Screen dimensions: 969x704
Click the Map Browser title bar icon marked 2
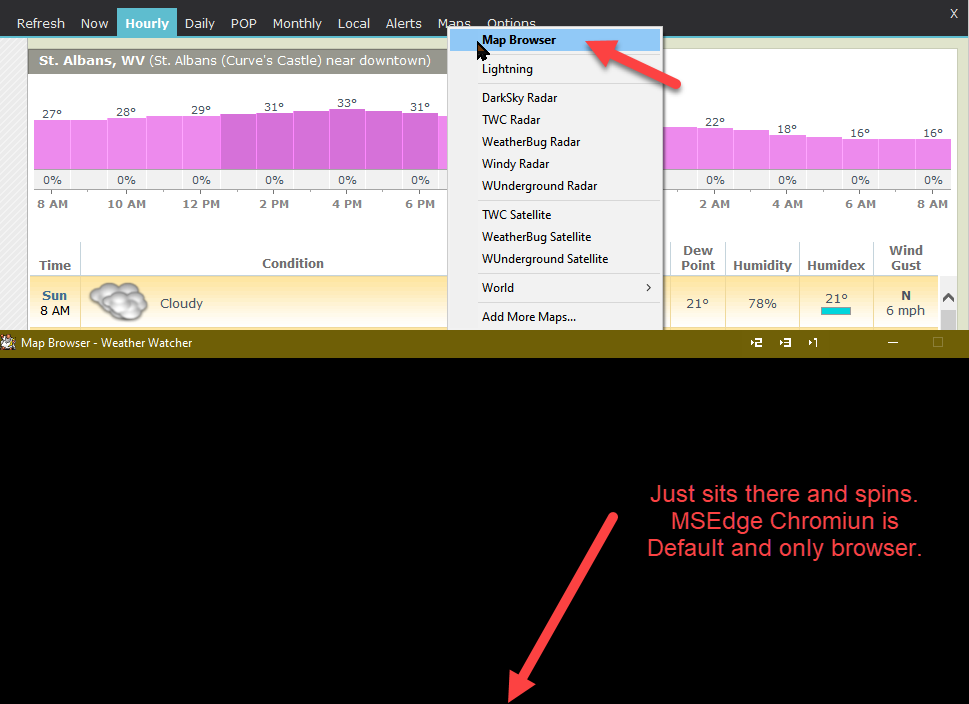tap(757, 343)
